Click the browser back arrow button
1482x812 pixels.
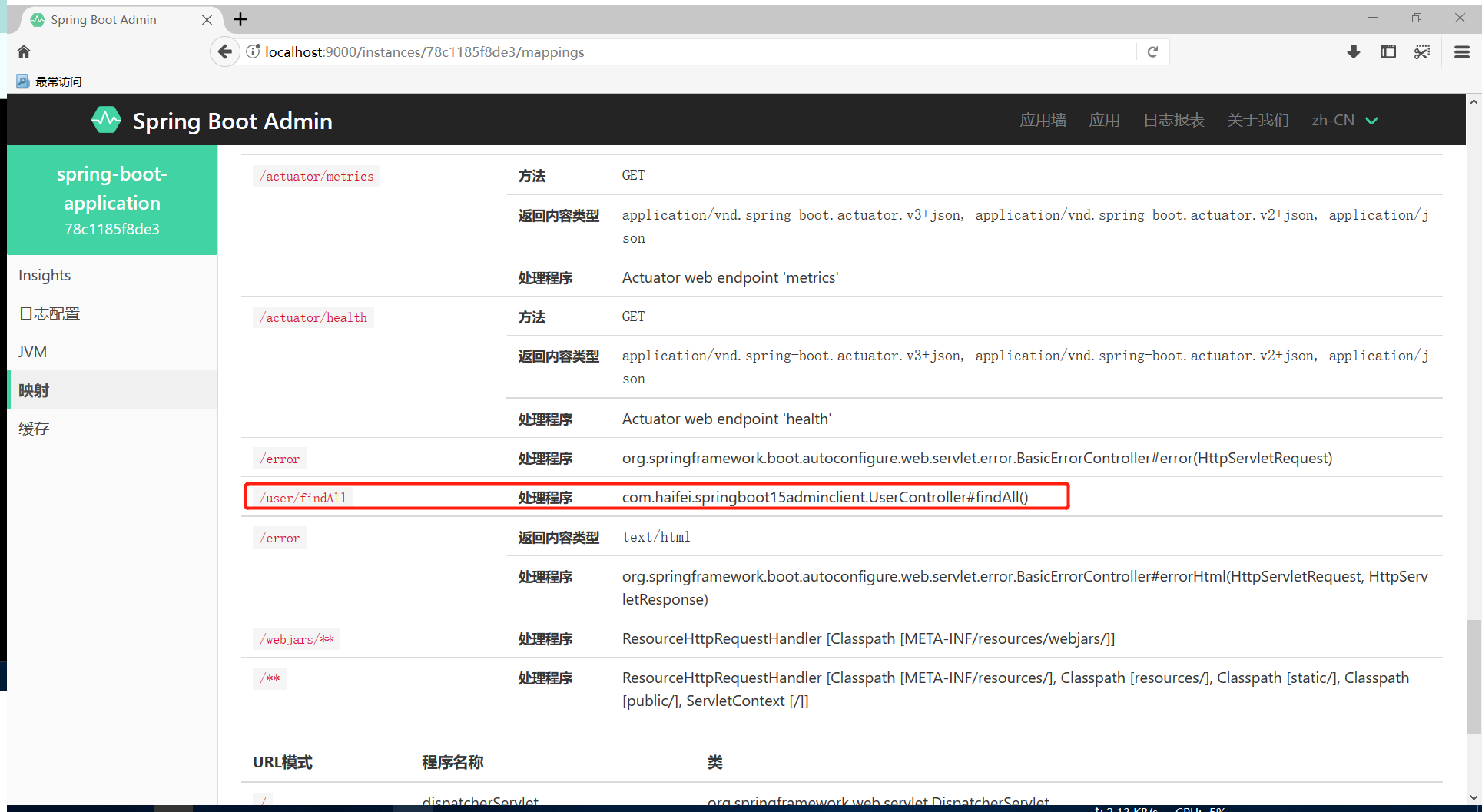coord(224,51)
